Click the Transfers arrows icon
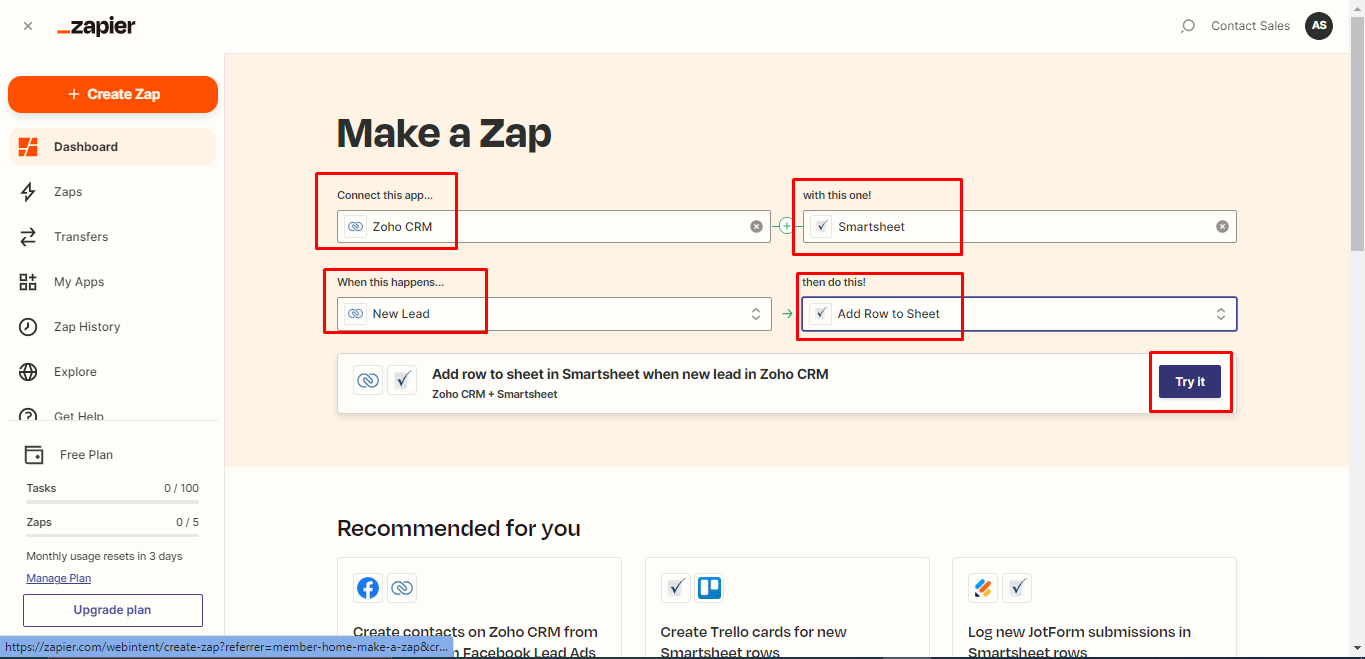Image resolution: width=1365 pixels, height=659 pixels. tap(29, 237)
